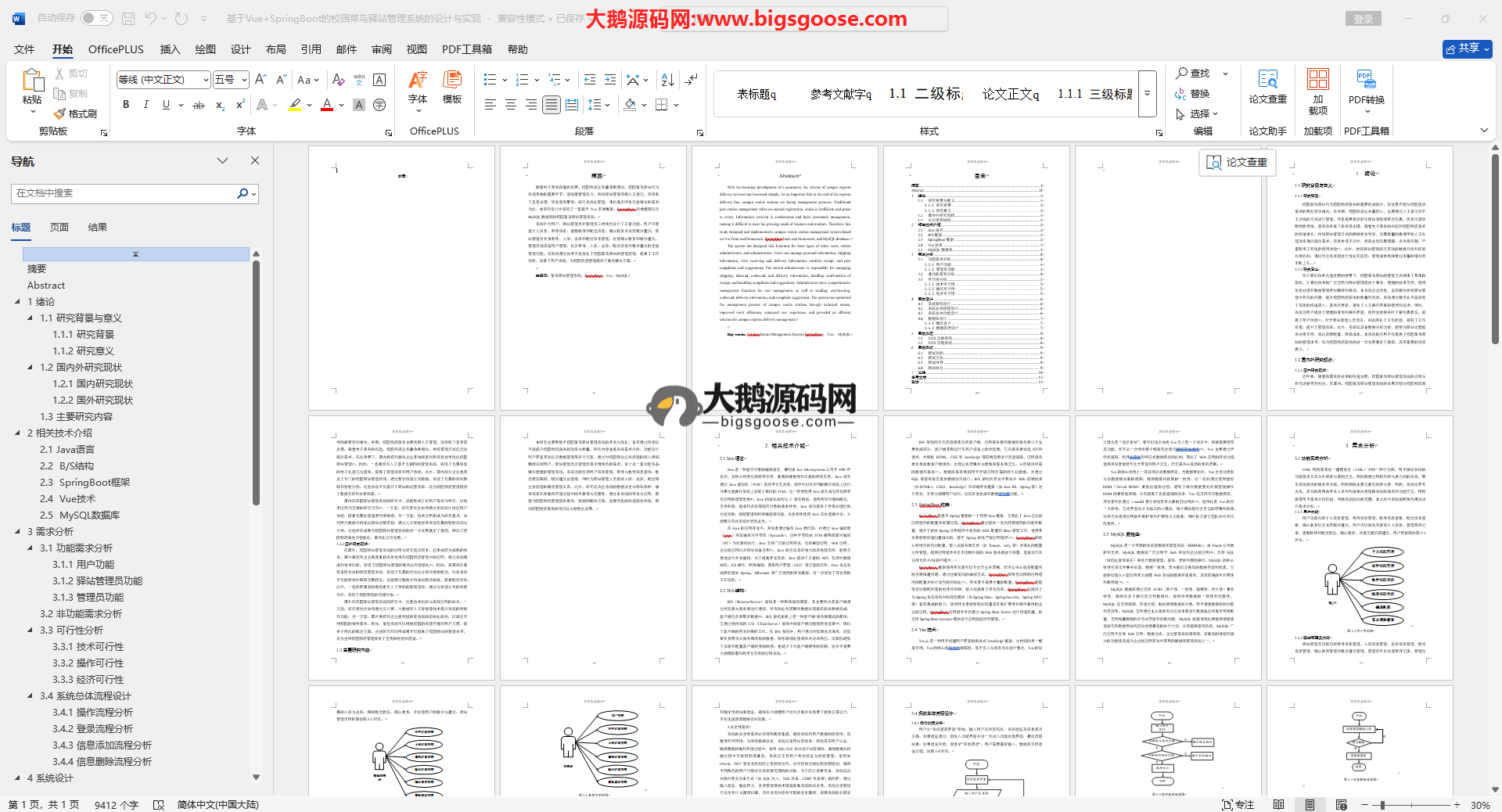Viewport: 1502px width, 812px height.
Task: Click the 模板 templates icon
Action: pyautogui.click(x=452, y=86)
